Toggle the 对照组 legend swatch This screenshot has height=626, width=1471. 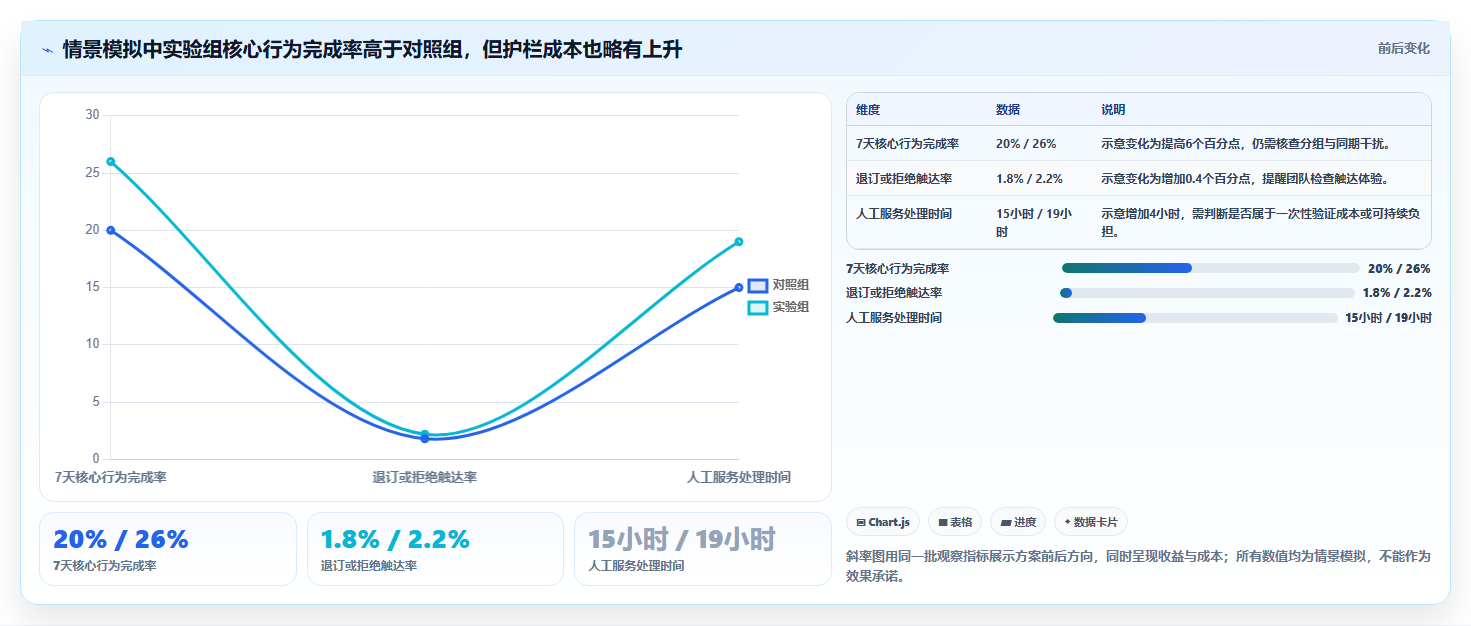758,285
